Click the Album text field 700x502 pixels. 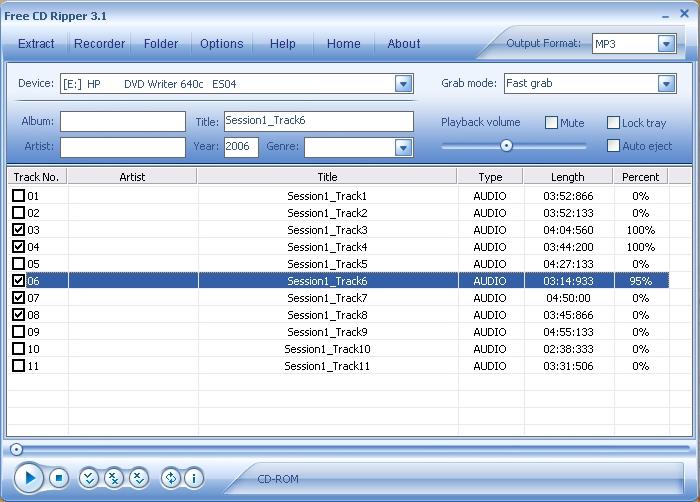[122, 122]
